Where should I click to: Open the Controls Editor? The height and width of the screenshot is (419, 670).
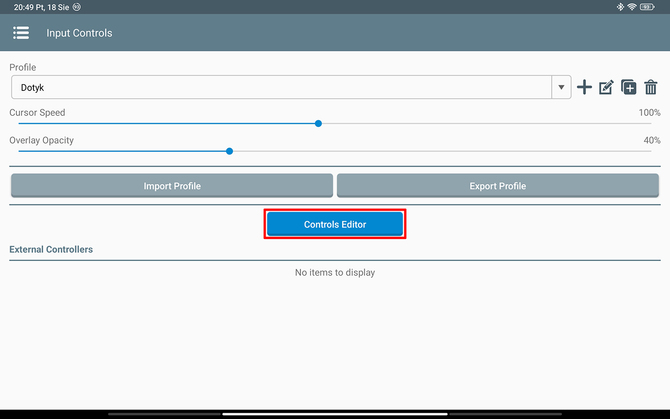tap(335, 225)
